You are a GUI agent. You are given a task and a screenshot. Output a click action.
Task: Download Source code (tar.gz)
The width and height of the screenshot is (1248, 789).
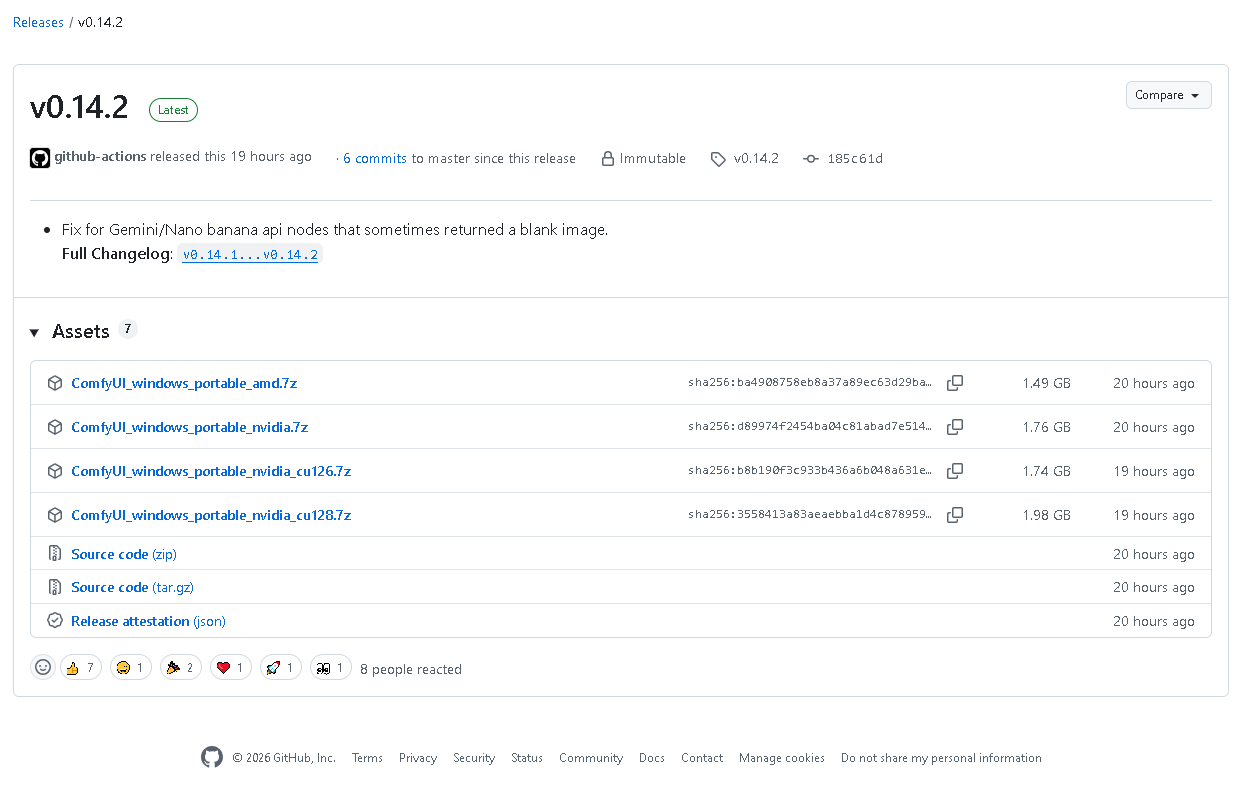click(132, 587)
